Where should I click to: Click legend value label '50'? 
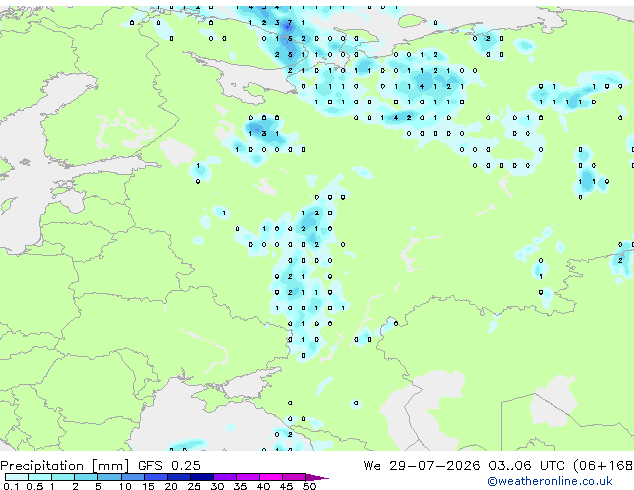pos(309,486)
